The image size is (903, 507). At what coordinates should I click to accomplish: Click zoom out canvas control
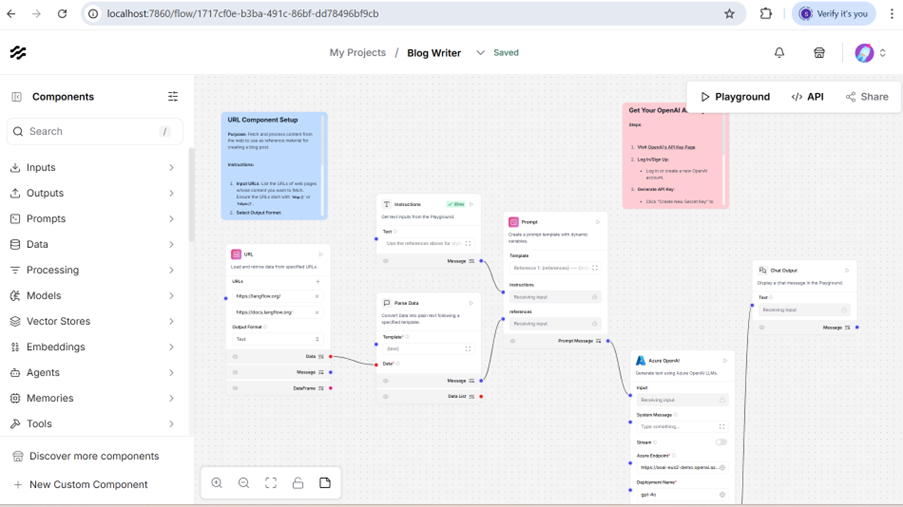(x=244, y=483)
